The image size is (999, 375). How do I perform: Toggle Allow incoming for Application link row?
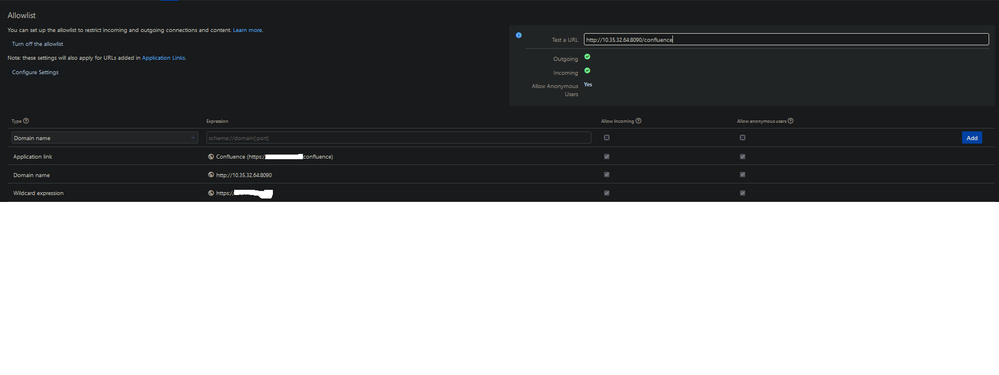tap(607, 157)
